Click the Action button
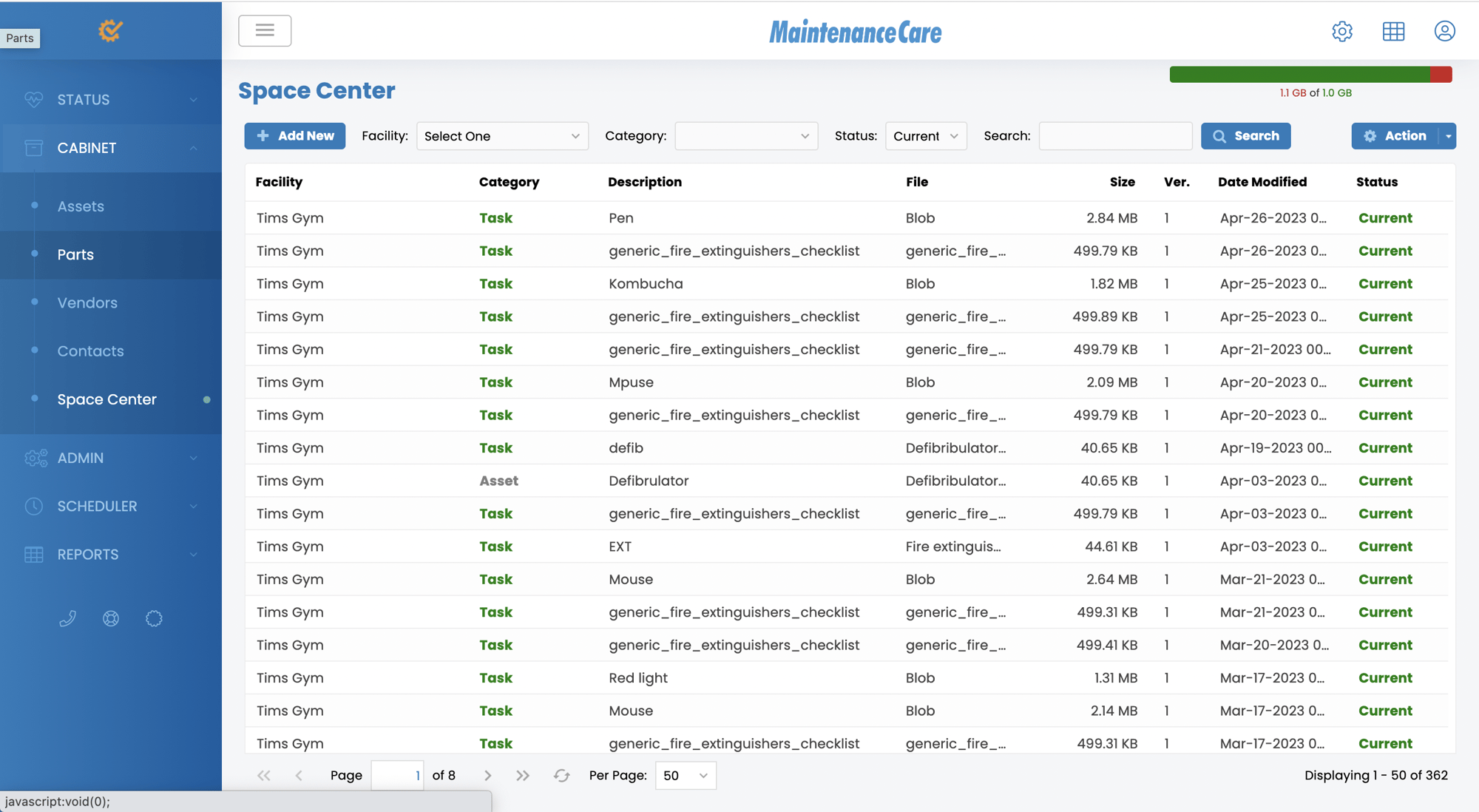The image size is (1479, 812). point(1395,136)
